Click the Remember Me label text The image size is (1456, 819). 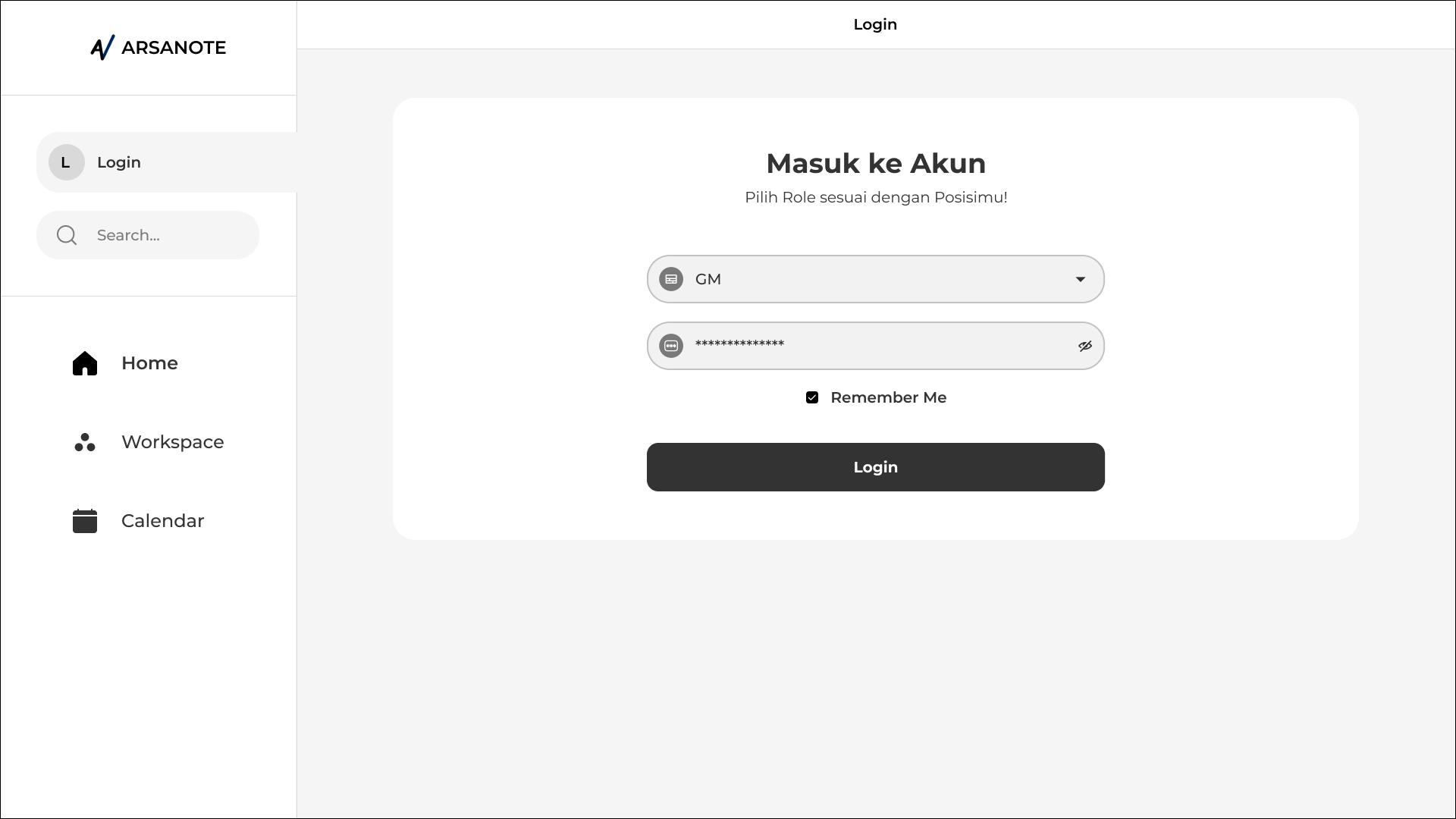point(889,397)
